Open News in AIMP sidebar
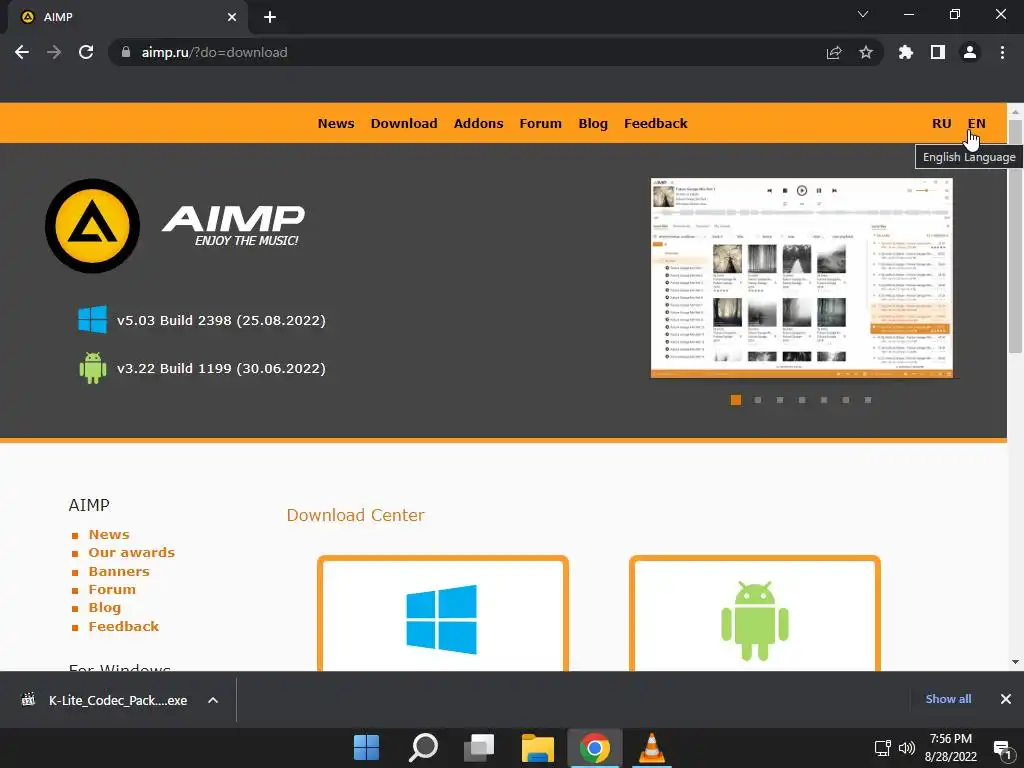Viewport: 1024px width, 768px height. pyautogui.click(x=109, y=534)
